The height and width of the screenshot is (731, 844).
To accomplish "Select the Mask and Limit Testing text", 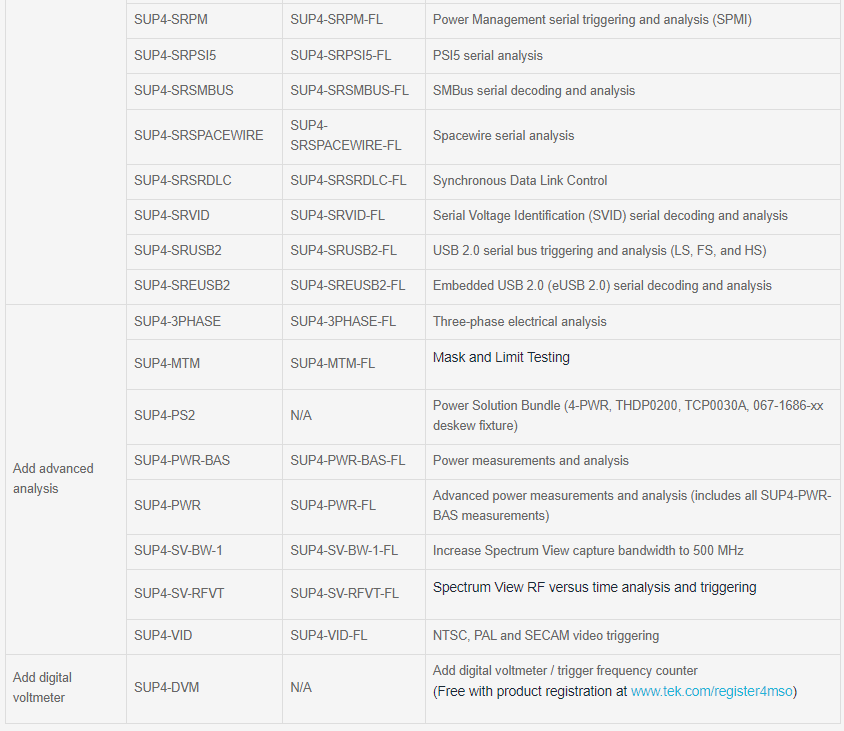I will [x=501, y=357].
